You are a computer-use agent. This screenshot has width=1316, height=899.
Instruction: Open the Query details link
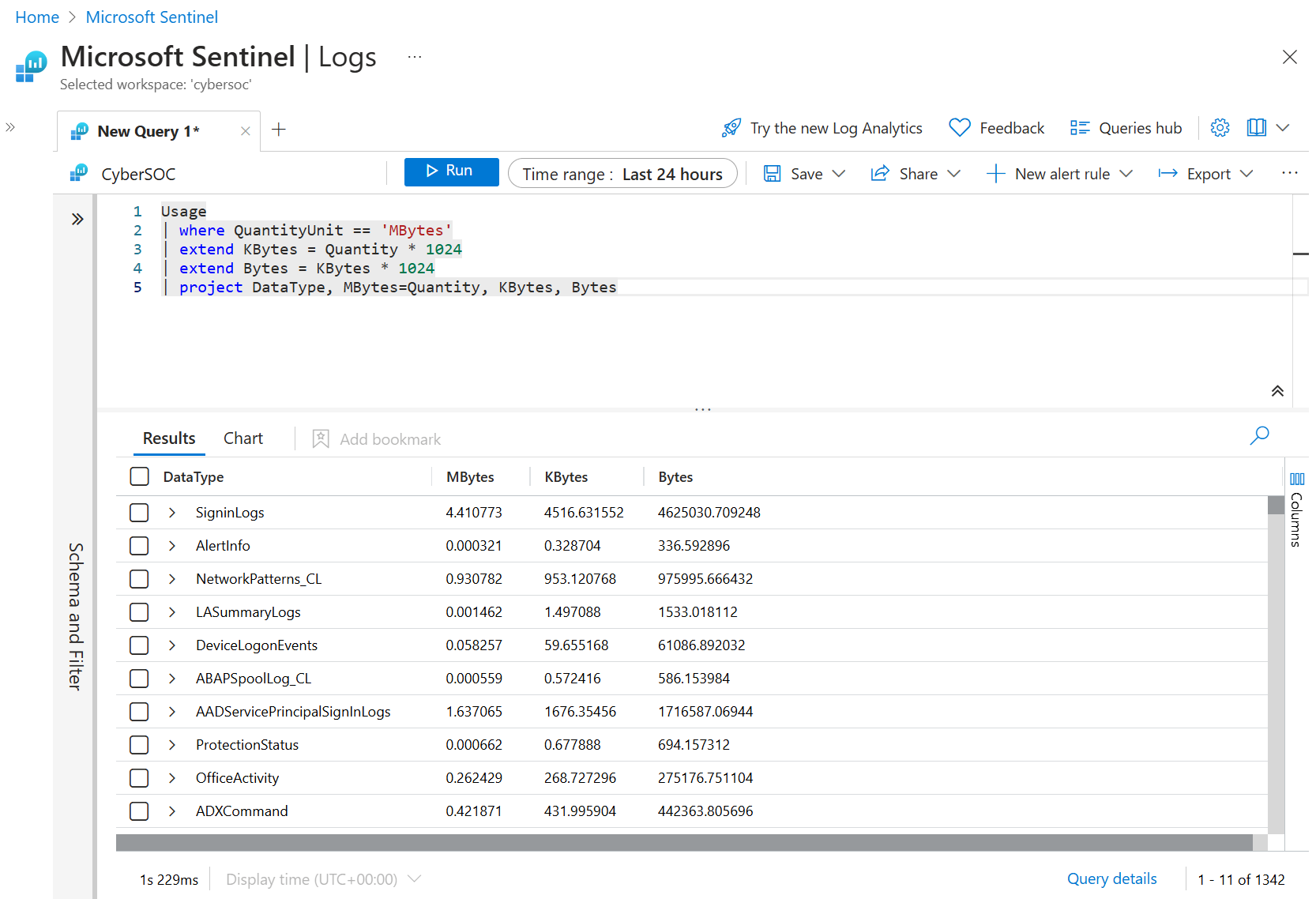[x=1111, y=878]
